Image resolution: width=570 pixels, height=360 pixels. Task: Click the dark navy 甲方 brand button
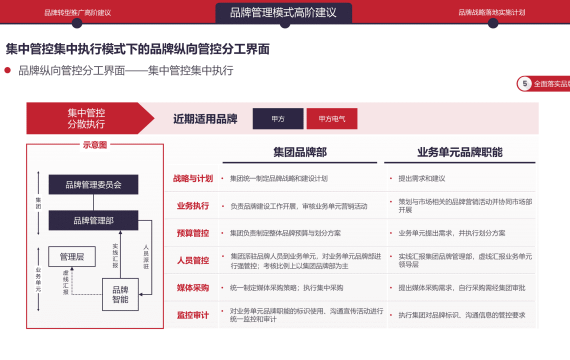pyautogui.click(x=278, y=119)
